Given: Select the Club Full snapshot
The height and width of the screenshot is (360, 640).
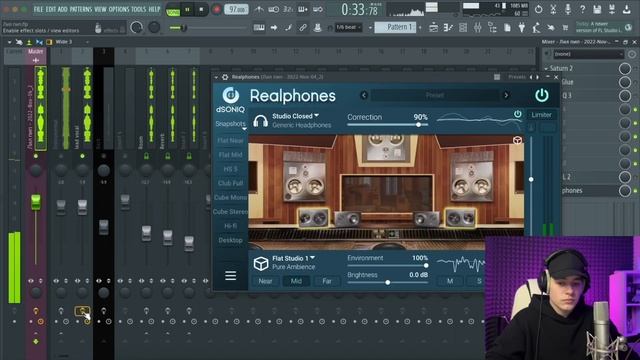Looking at the screenshot, I should (230, 183).
